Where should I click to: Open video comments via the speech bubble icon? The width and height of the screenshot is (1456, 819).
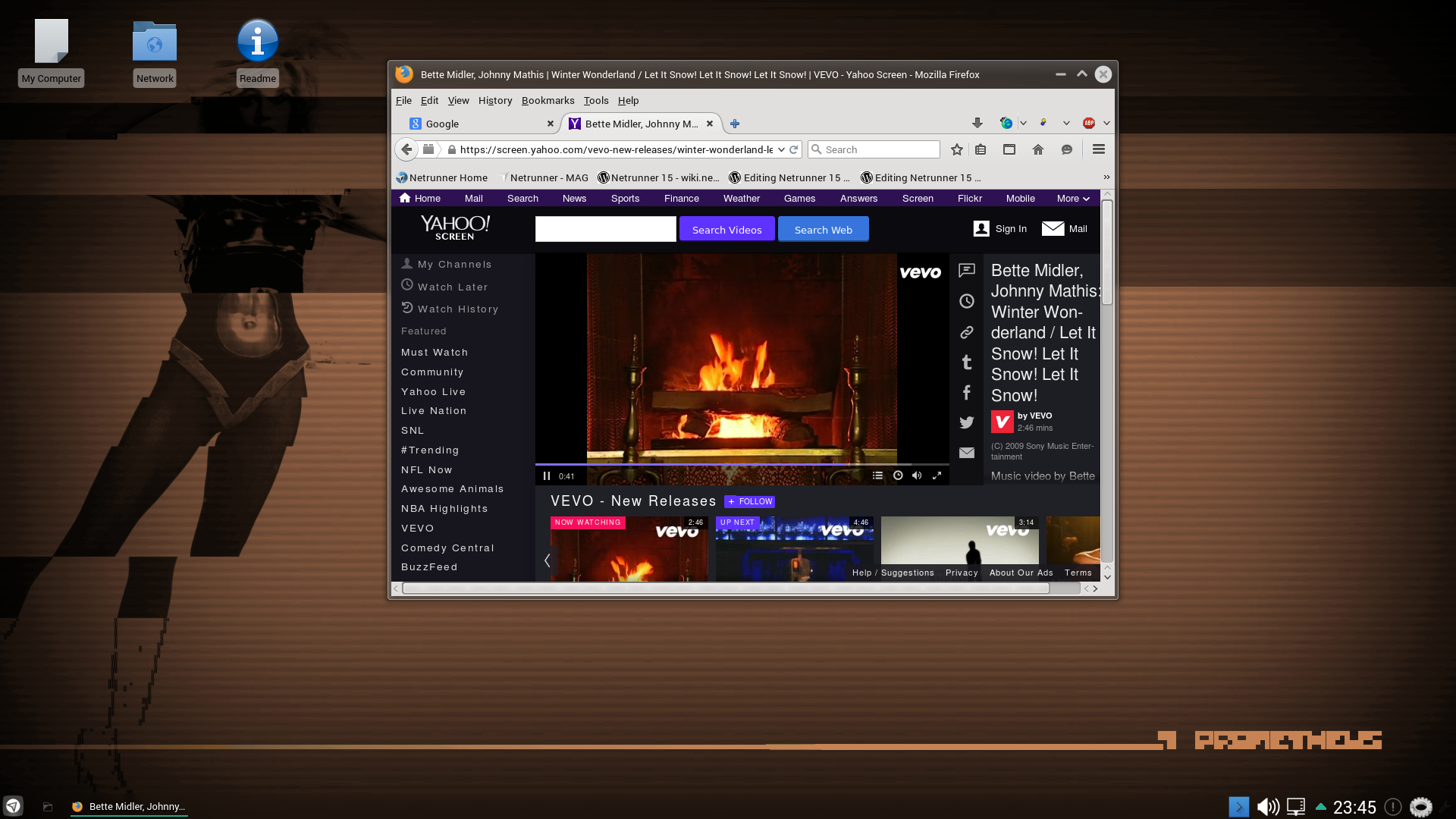967,271
